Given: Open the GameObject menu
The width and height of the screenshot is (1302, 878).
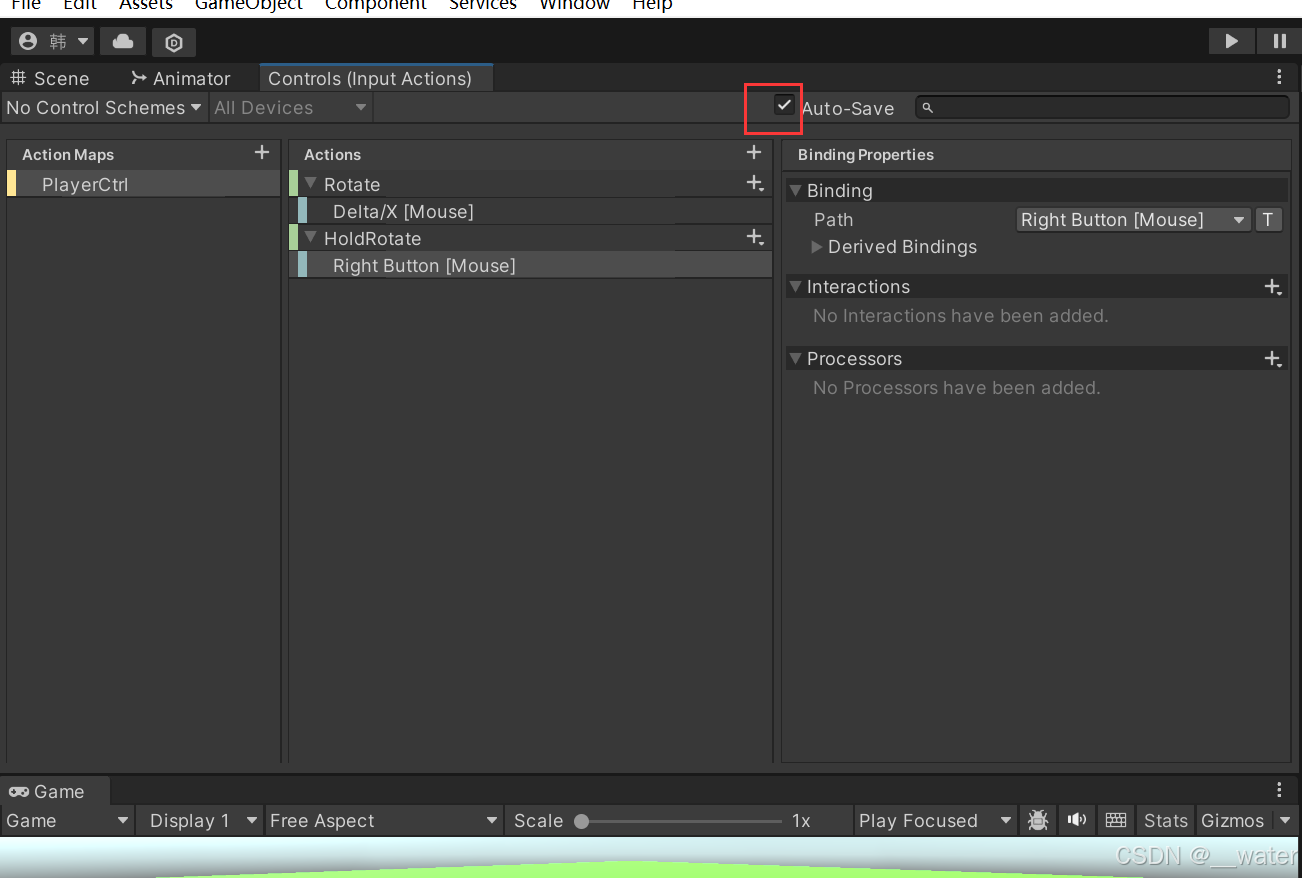Looking at the screenshot, I should point(249,5).
